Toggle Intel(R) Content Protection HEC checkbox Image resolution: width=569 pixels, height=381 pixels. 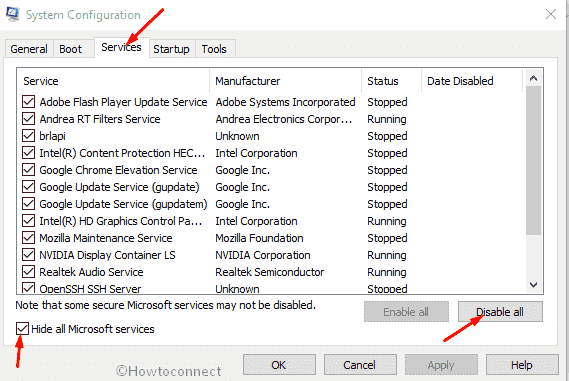(x=28, y=153)
